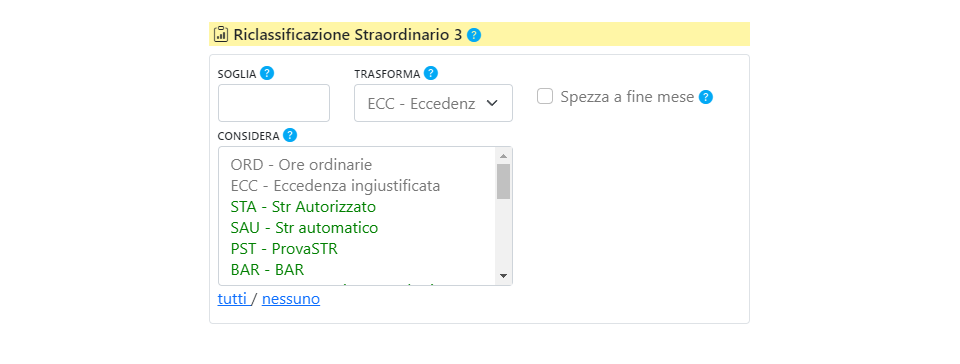Click the tutti link
Screen dimensions: 960x364
click(x=232, y=299)
